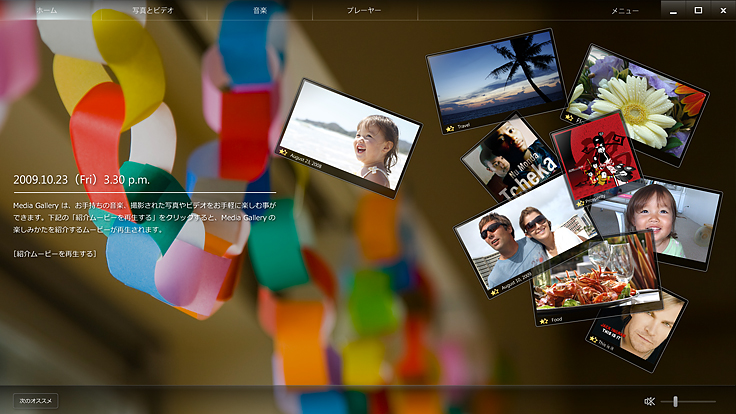Open the ホーム tab
736x414 pixels.
point(47,10)
